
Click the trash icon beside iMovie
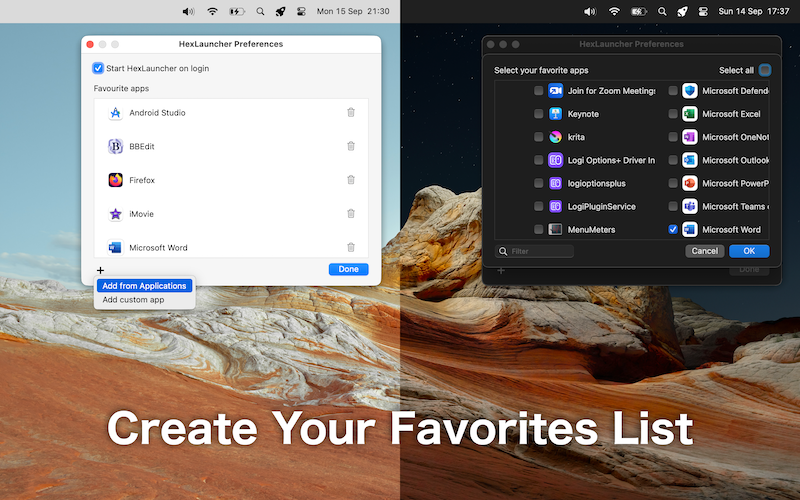pyautogui.click(x=351, y=214)
